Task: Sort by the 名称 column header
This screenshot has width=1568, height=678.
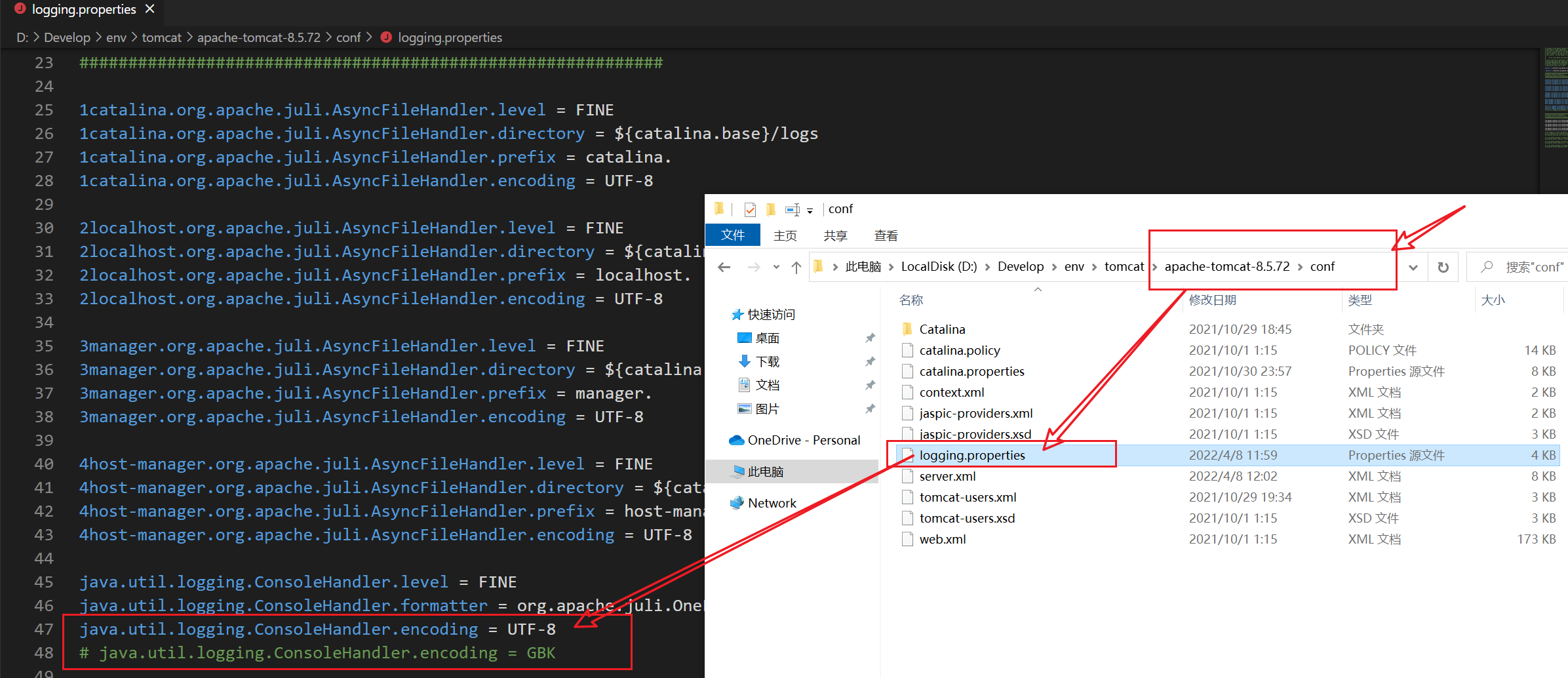Action: coord(911,300)
